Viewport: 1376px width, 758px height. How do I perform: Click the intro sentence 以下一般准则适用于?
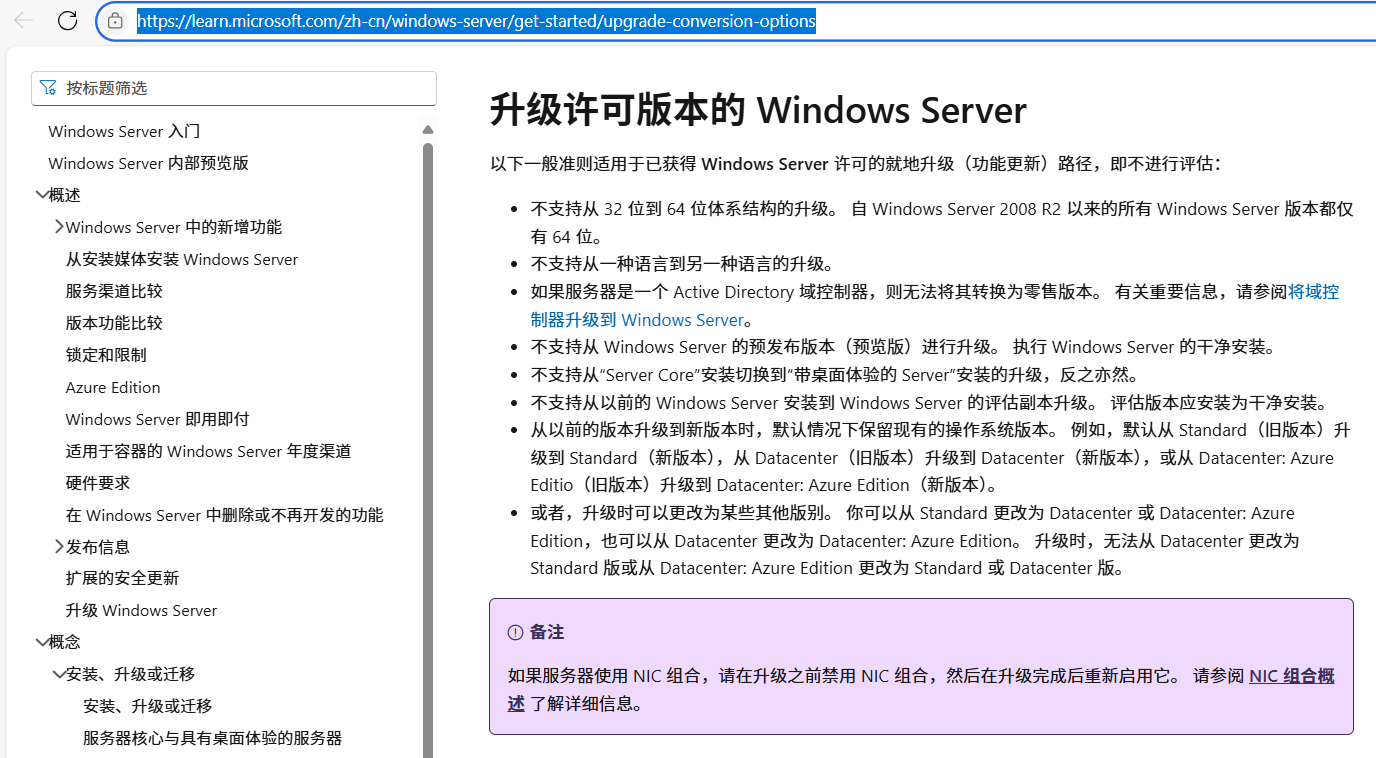855,164
